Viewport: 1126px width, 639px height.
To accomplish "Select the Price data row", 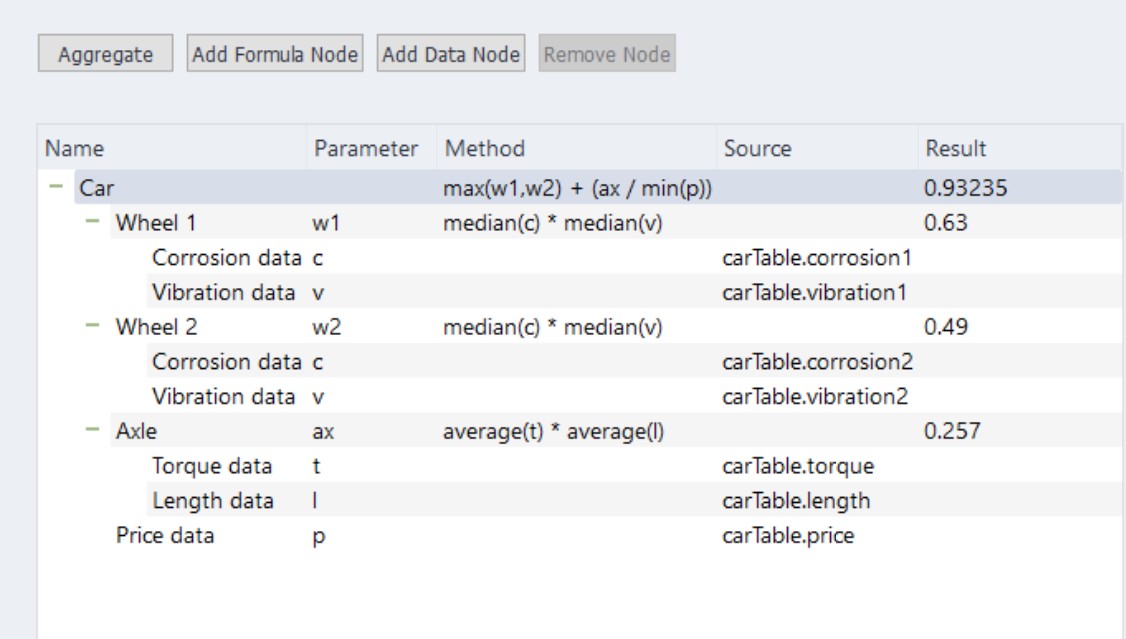I will click(165, 536).
